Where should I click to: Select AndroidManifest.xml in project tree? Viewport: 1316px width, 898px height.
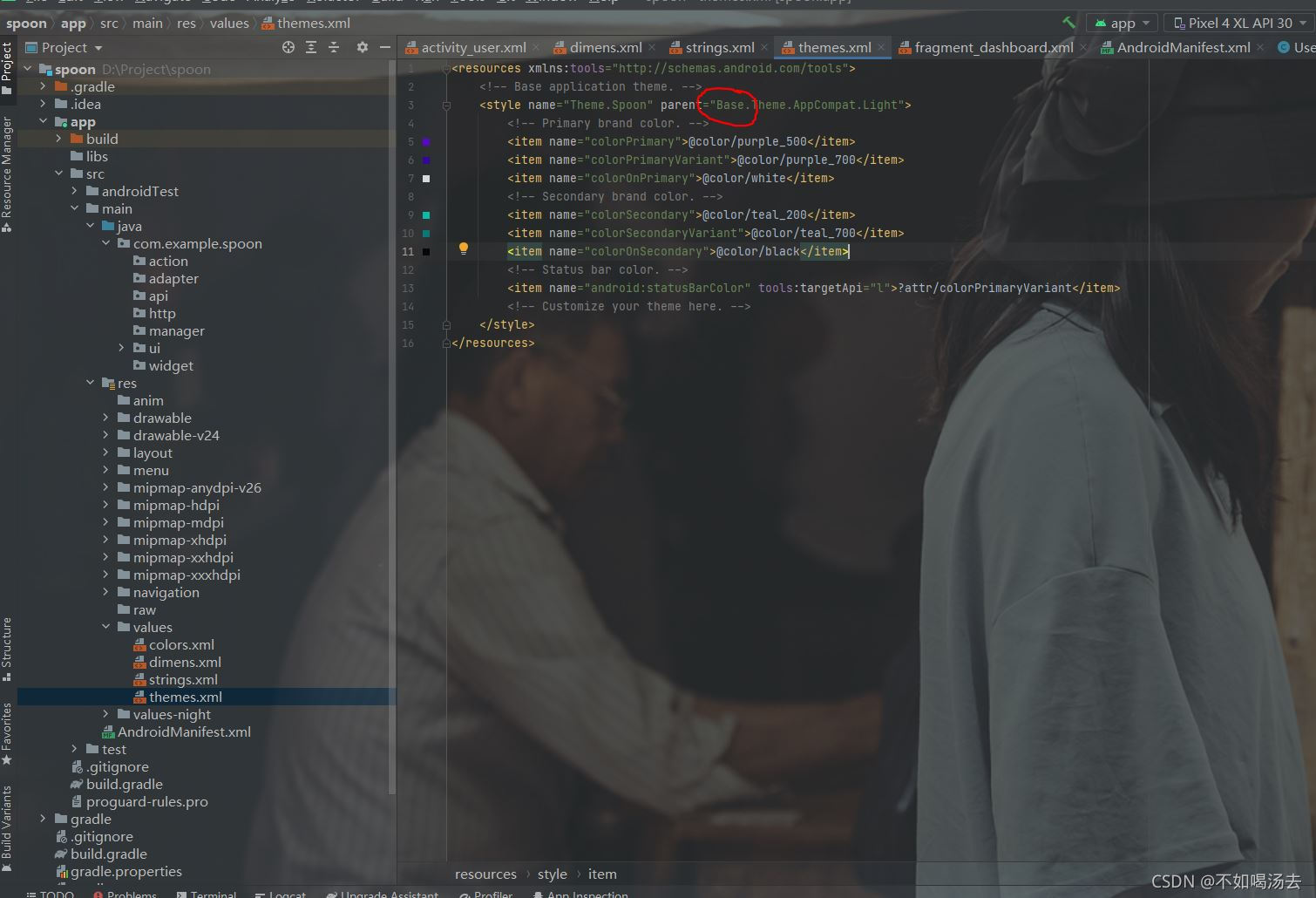click(x=176, y=731)
